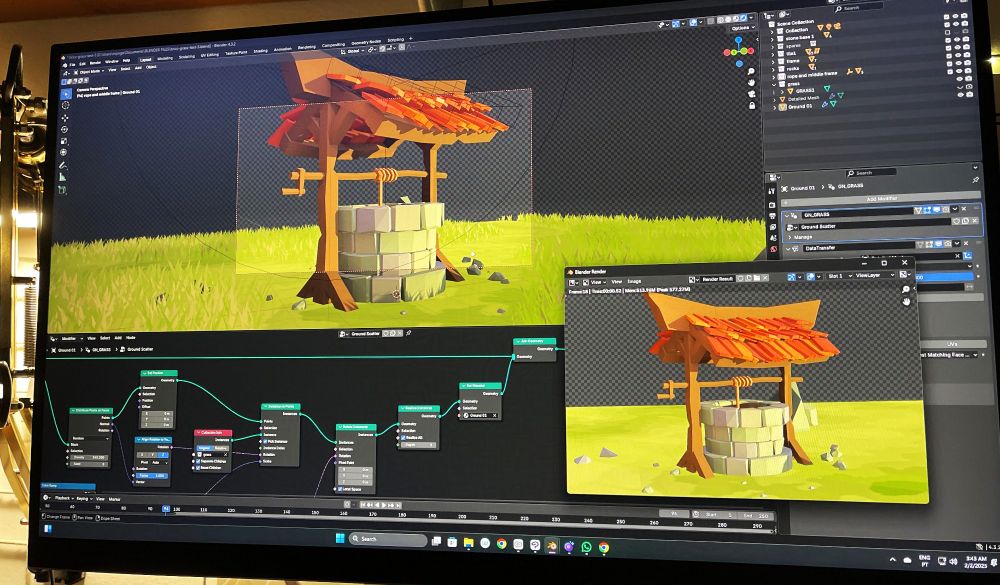Select the Rotate tool in viewport toolbar
This screenshot has width=1000, height=585.
coord(64,130)
